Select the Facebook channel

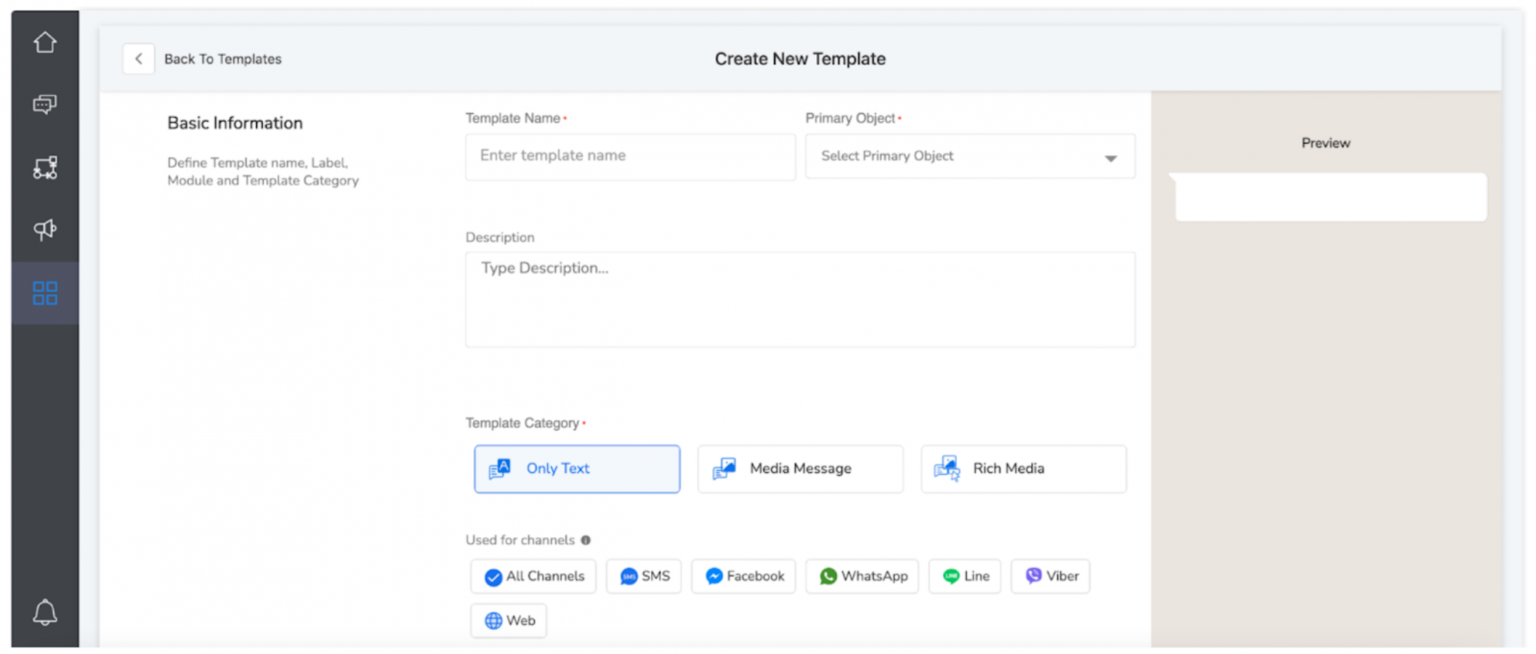[x=743, y=576]
